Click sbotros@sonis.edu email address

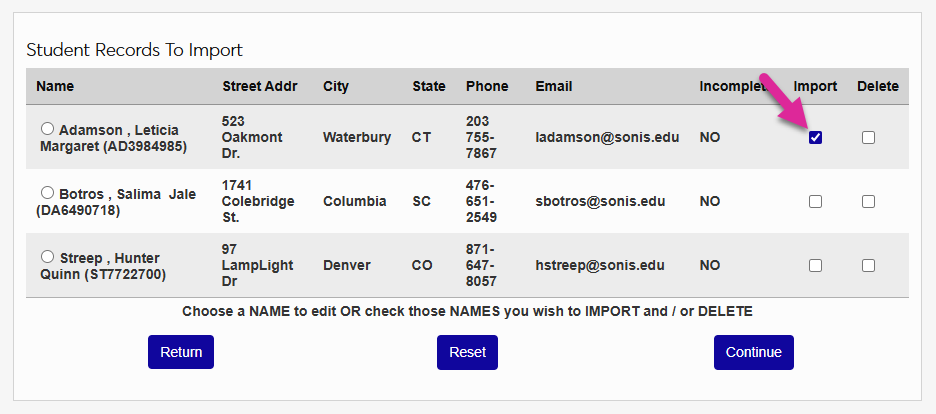[x=600, y=201]
